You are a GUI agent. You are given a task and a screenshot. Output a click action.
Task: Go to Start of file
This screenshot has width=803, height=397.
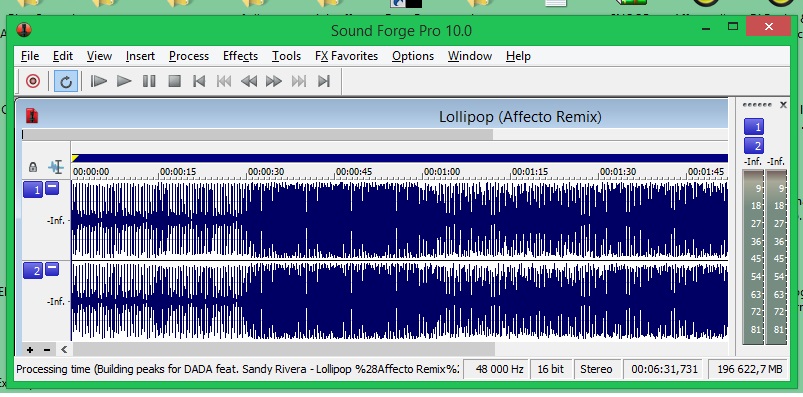coord(199,81)
